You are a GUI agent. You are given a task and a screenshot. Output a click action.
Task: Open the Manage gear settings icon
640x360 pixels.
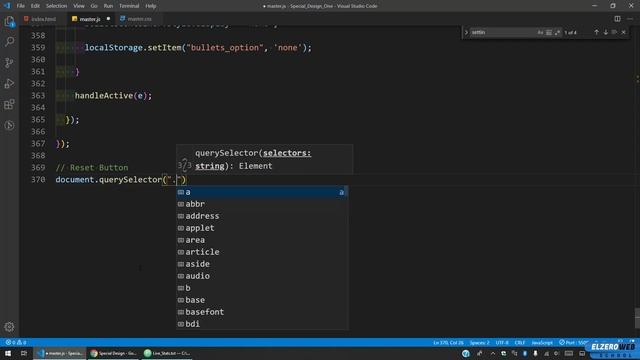coord(9,327)
